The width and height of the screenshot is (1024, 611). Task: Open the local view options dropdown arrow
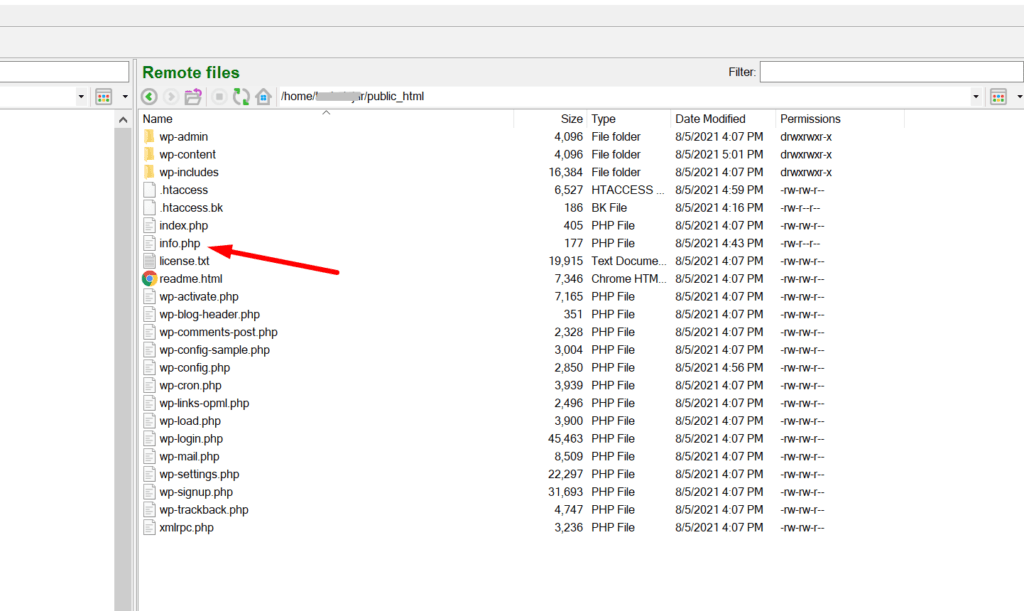(x=125, y=97)
